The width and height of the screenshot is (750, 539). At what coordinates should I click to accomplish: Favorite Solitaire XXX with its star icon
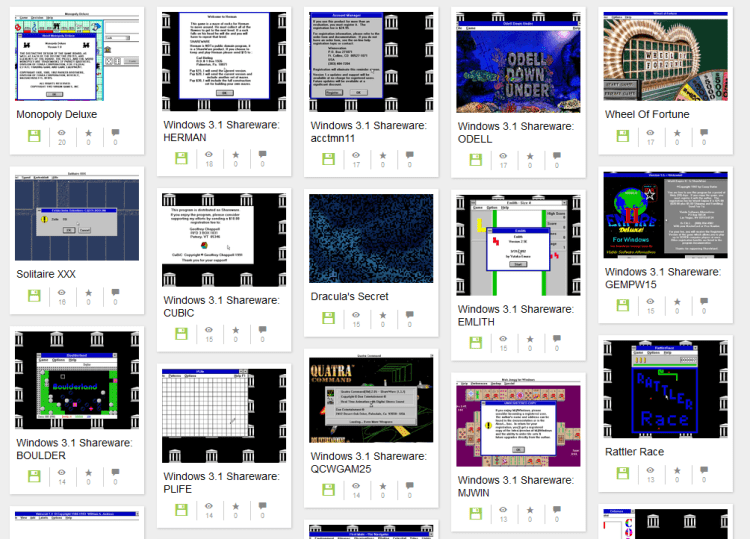pos(88,293)
